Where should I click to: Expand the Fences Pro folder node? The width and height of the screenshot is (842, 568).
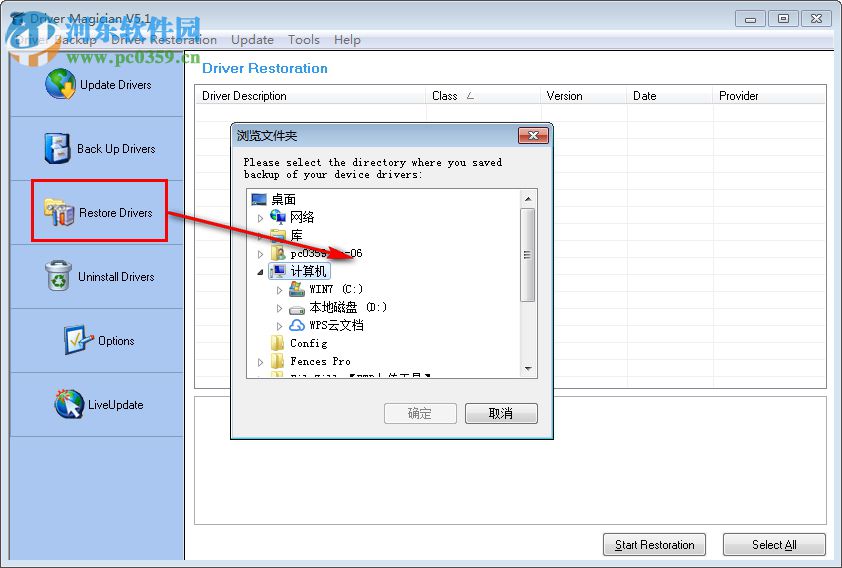pos(260,362)
